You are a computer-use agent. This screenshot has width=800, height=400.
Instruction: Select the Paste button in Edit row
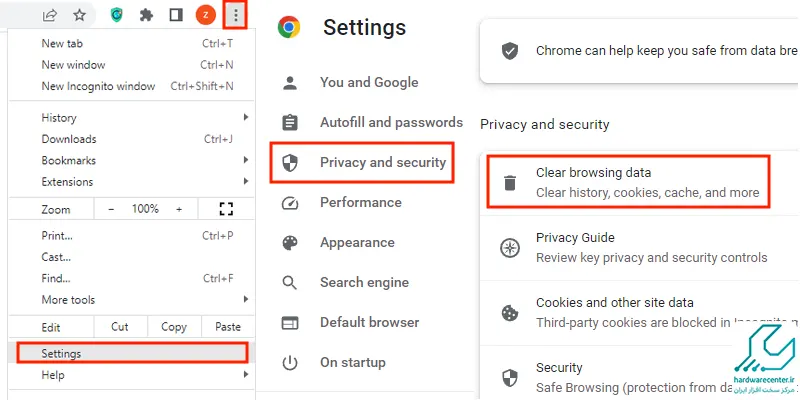(x=228, y=327)
